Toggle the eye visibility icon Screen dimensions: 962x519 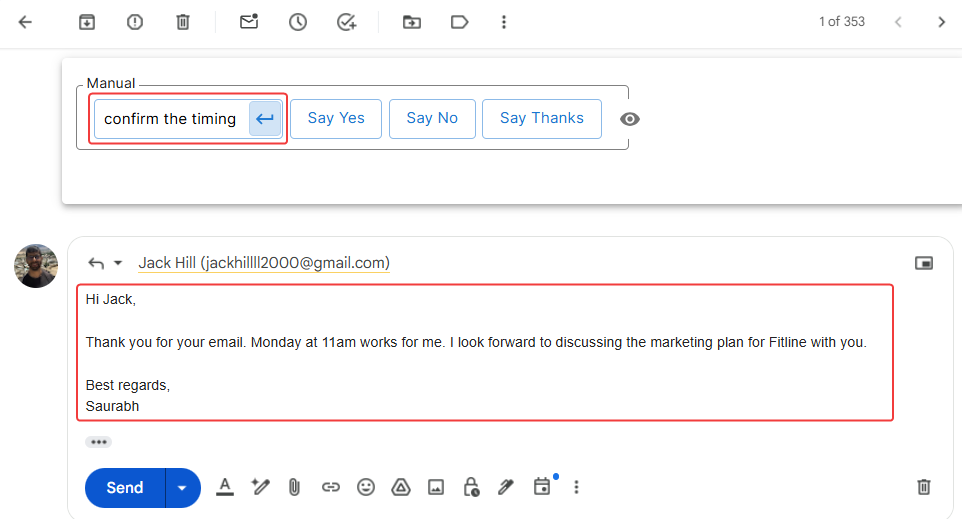[x=629, y=119]
